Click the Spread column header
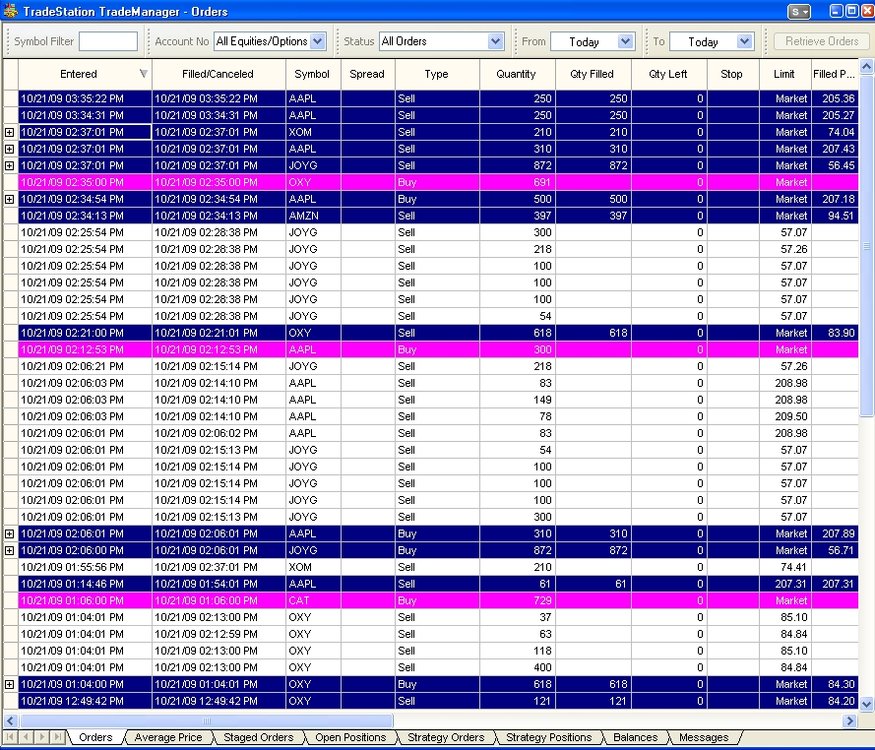The image size is (875, 750). 367,74
